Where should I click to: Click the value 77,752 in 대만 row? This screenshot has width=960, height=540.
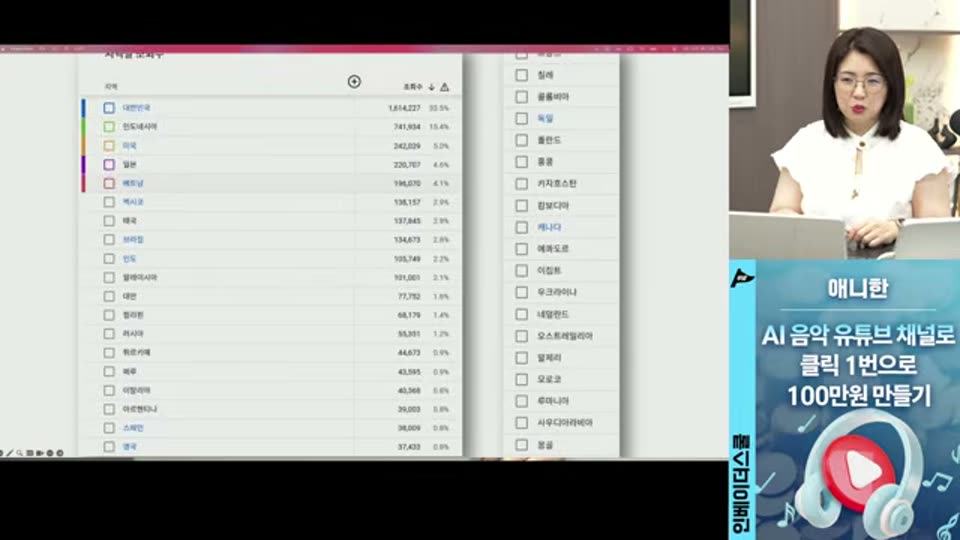(x=409, y=296)
